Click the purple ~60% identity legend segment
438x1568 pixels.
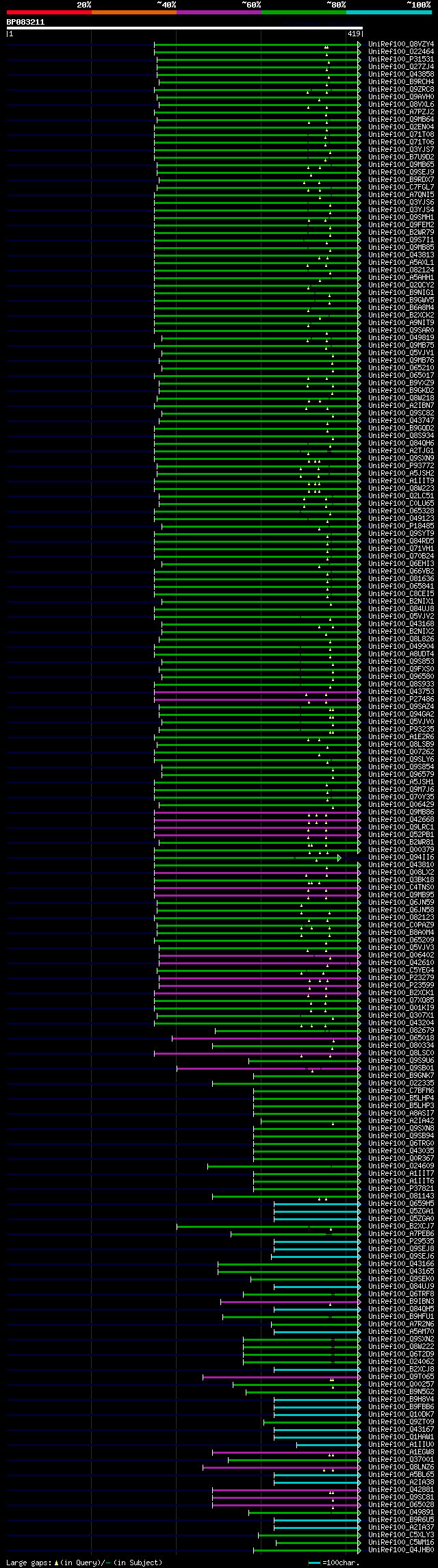tap(219, 12)
